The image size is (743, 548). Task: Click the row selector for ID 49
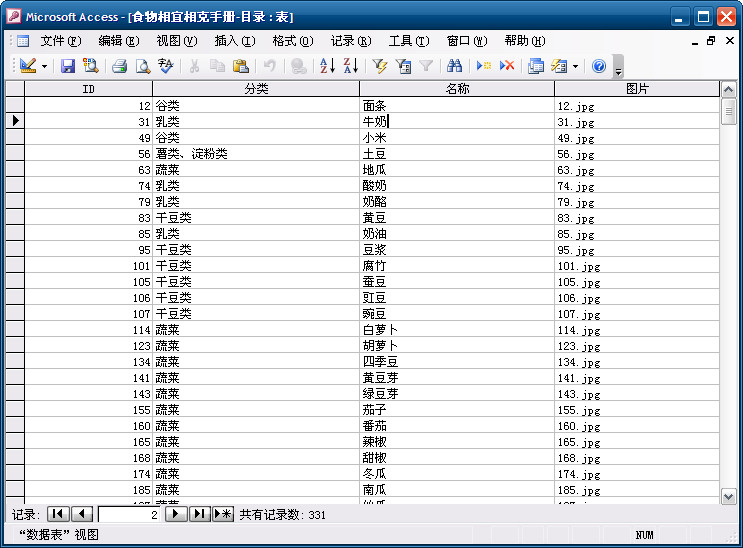[15, 137]
